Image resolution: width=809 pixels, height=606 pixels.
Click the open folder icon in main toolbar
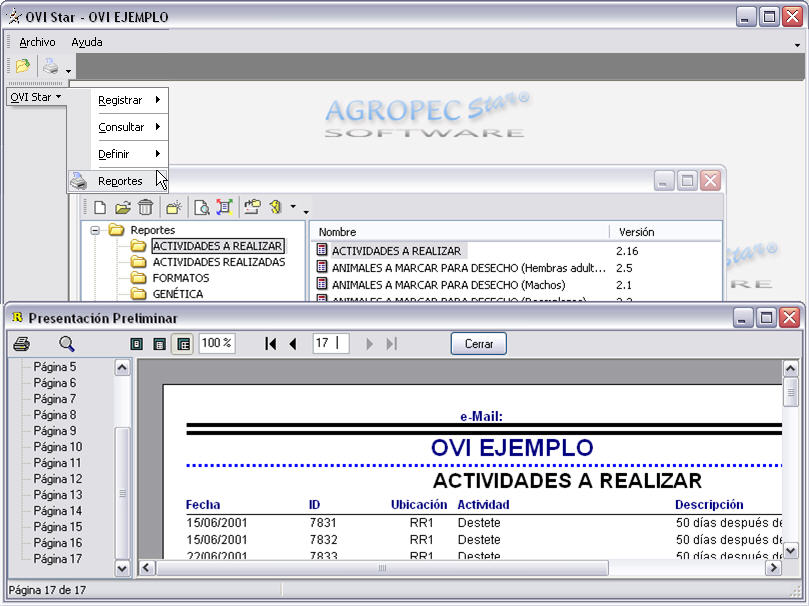pos(23,66)
